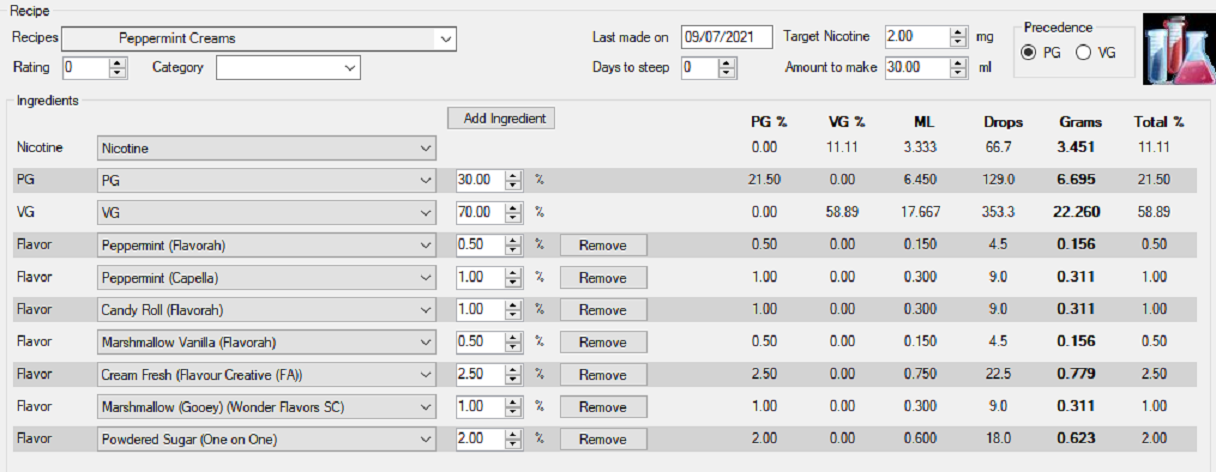Expand the Category dropdown
The height and width of the screenshot is (472, 1216).
[x=349, y=68]
